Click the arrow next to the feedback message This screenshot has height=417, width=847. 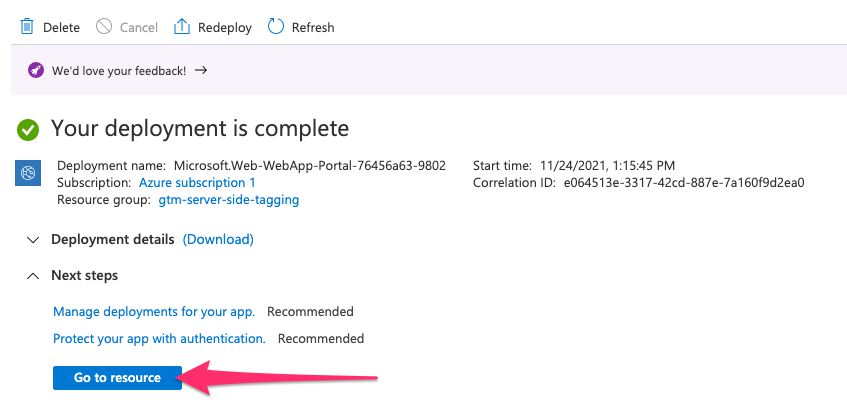pyautogui.click(x=201, y=70)
